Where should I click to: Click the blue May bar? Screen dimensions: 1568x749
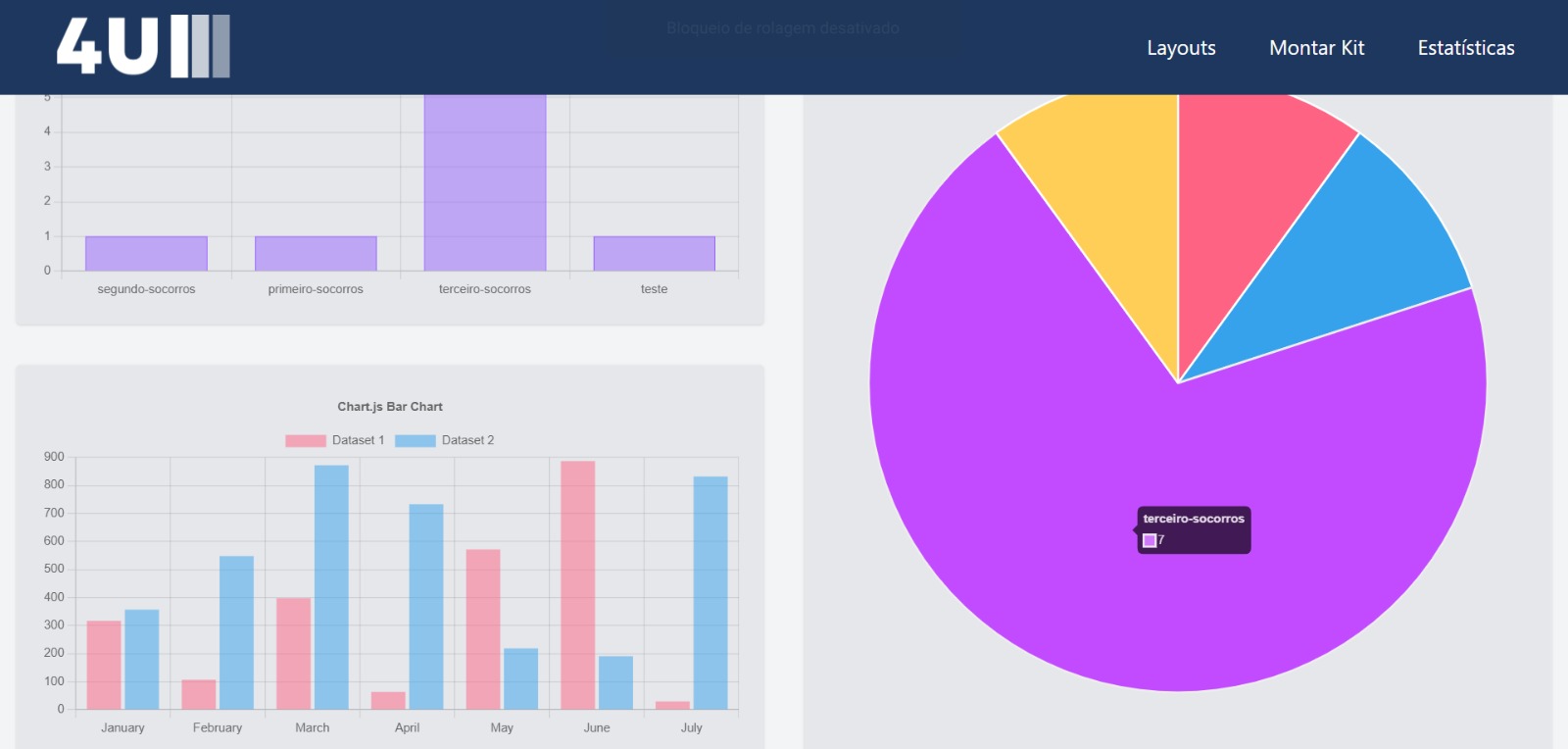point(520,678)
